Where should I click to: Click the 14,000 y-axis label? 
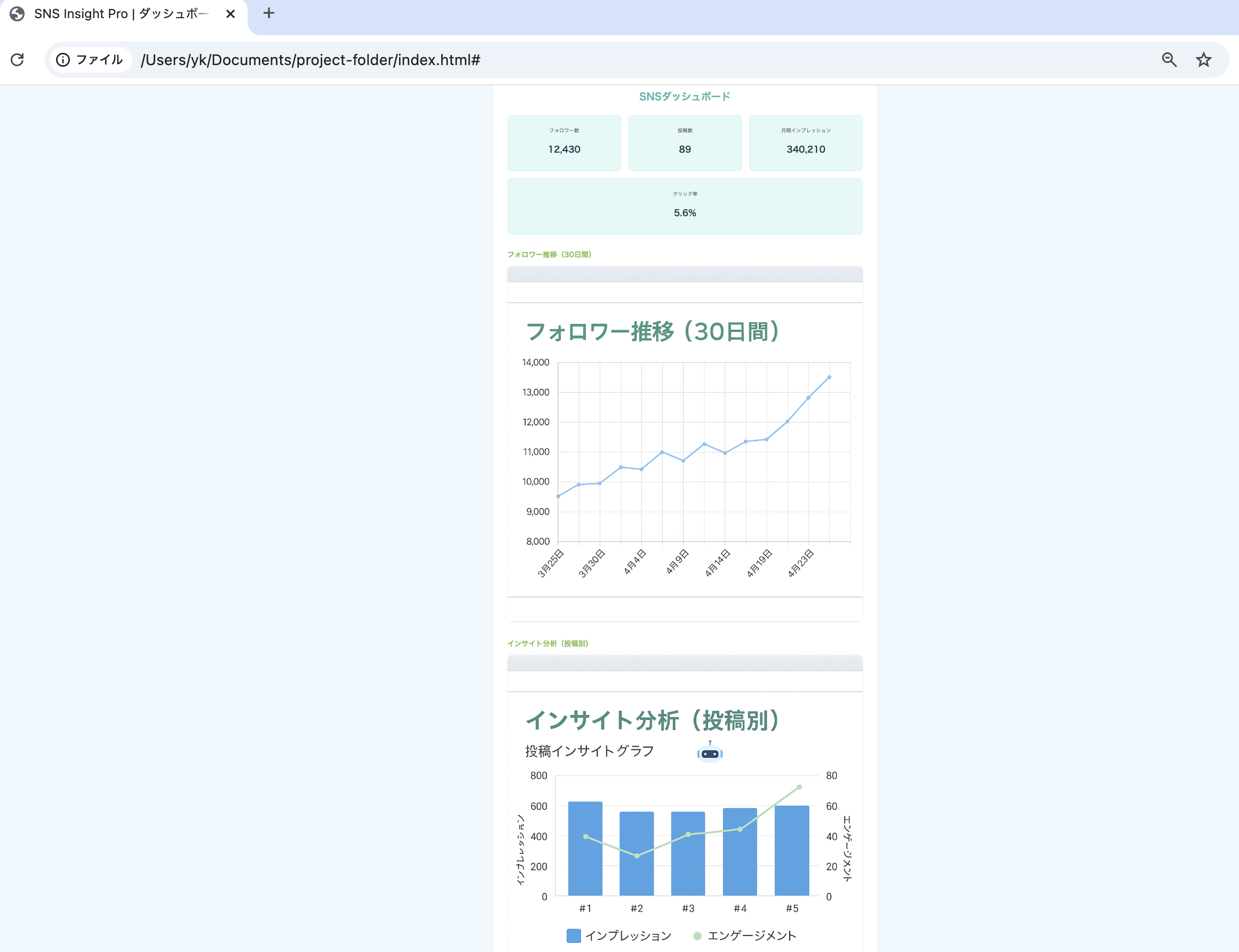tap(535, 362)
